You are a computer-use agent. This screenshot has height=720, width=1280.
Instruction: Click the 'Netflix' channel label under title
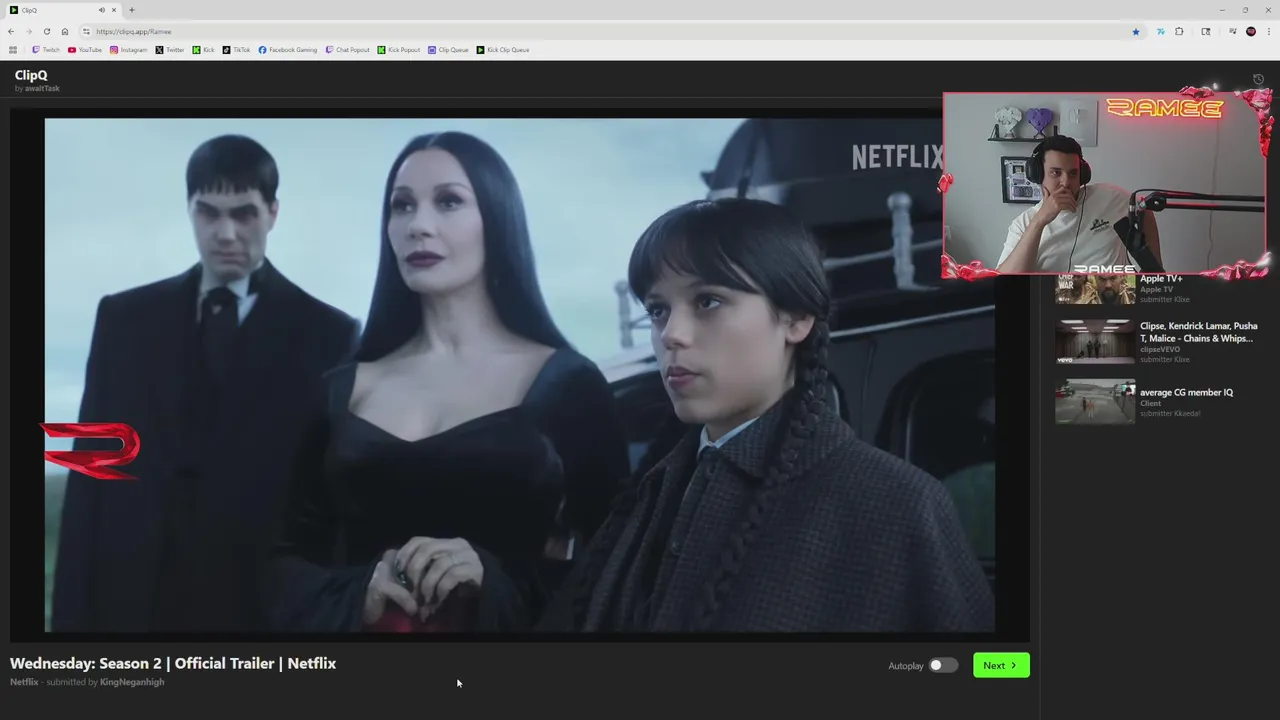coord(24,682)
